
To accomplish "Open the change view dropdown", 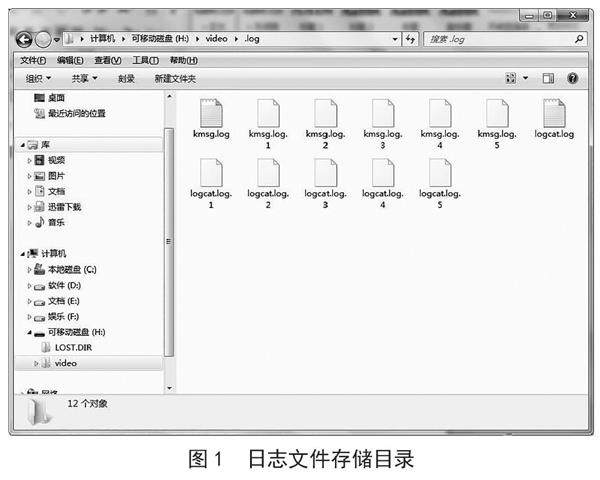I will coord(527,78).
